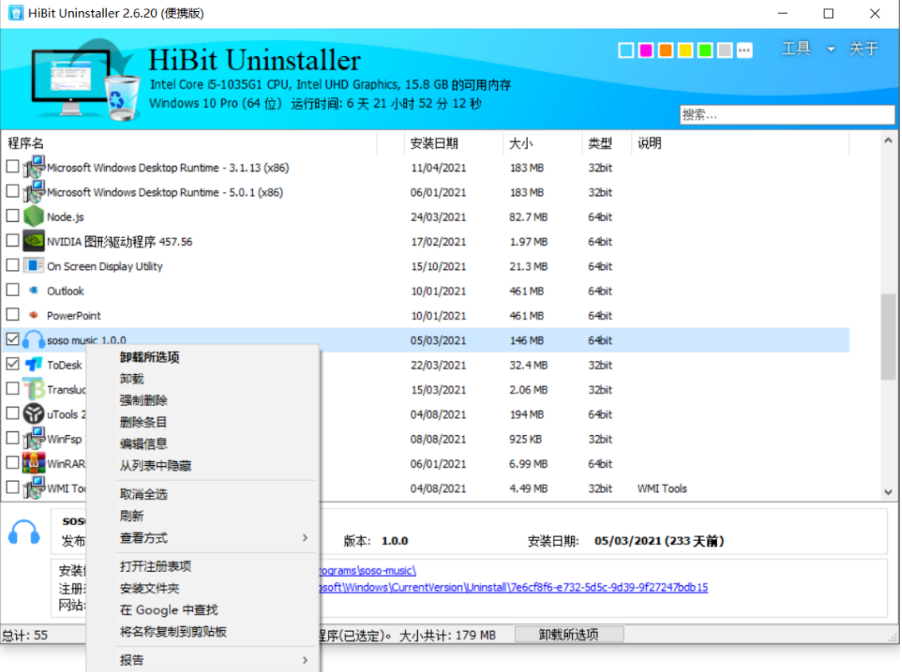Sort by the 程序名 column header

coord(25,143)
